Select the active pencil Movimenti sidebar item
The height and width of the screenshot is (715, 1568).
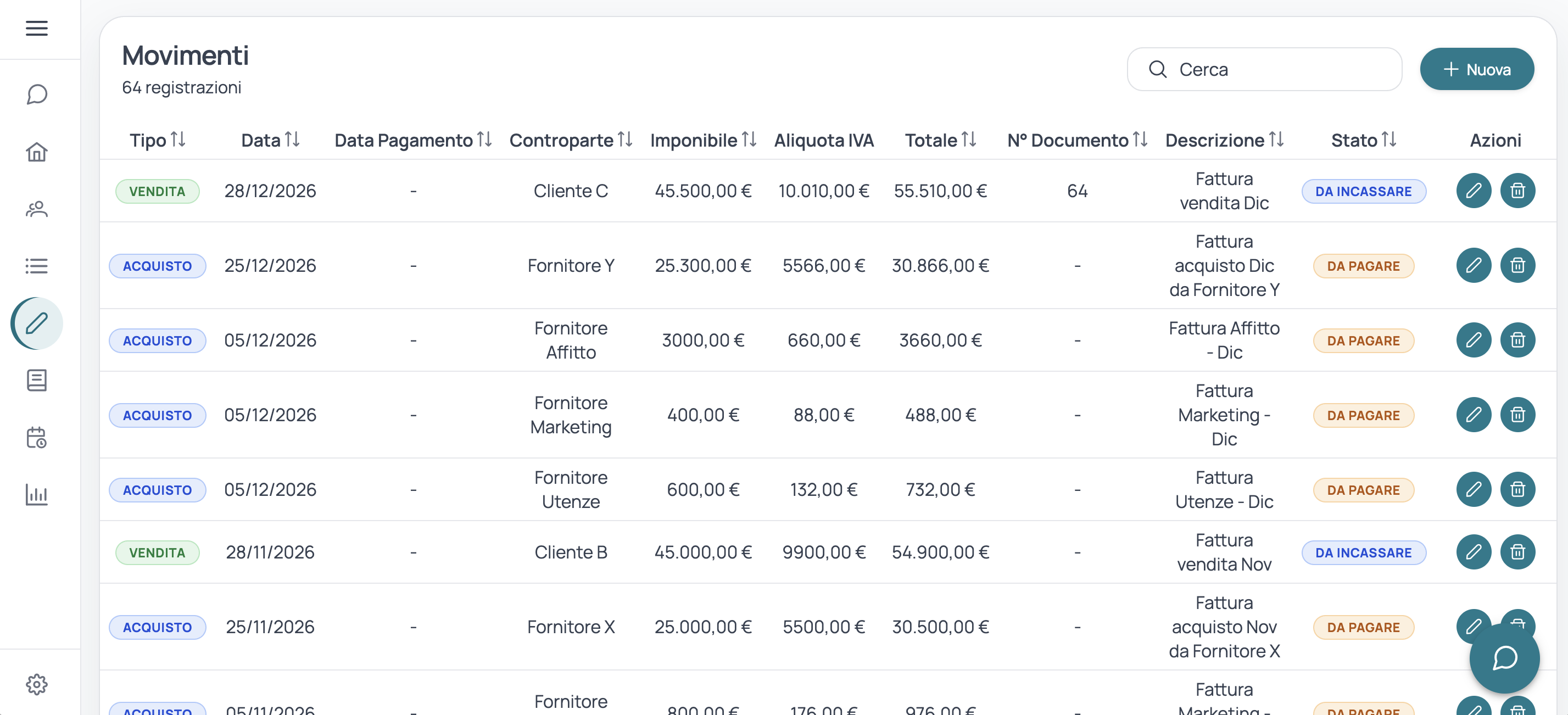pos(36,323)
